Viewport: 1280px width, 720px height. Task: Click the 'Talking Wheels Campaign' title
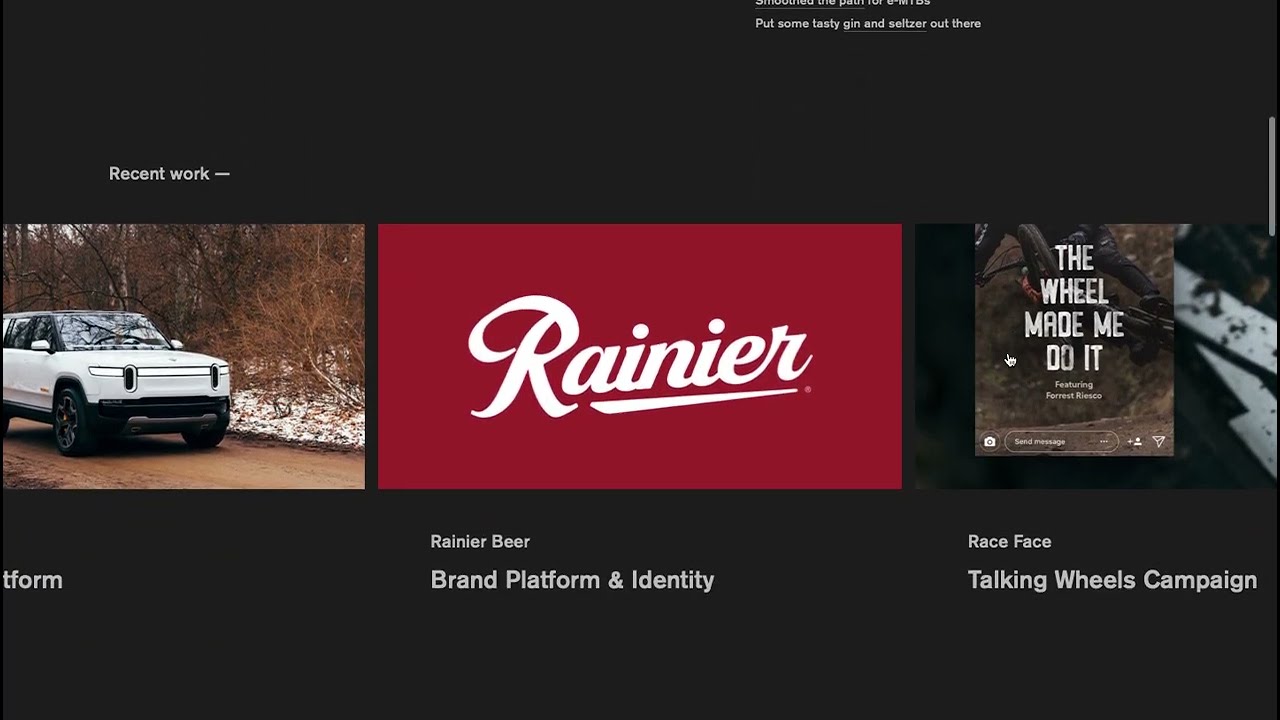click(x=1112, y=580)
